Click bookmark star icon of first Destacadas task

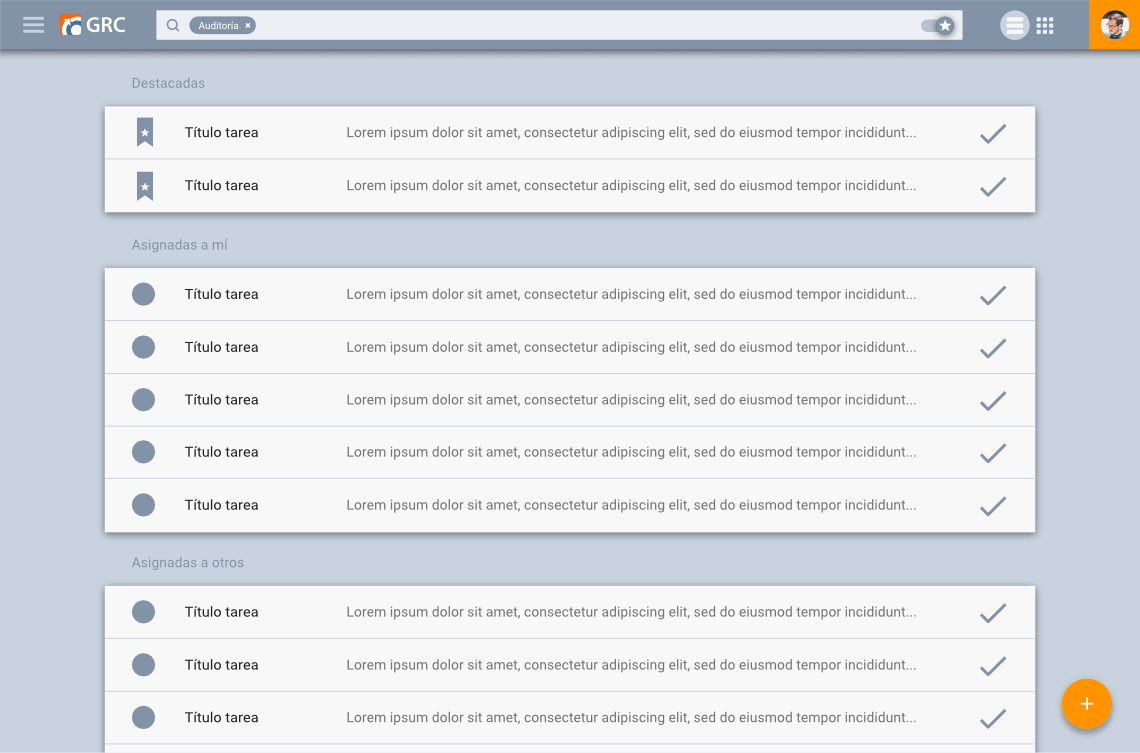145,132
